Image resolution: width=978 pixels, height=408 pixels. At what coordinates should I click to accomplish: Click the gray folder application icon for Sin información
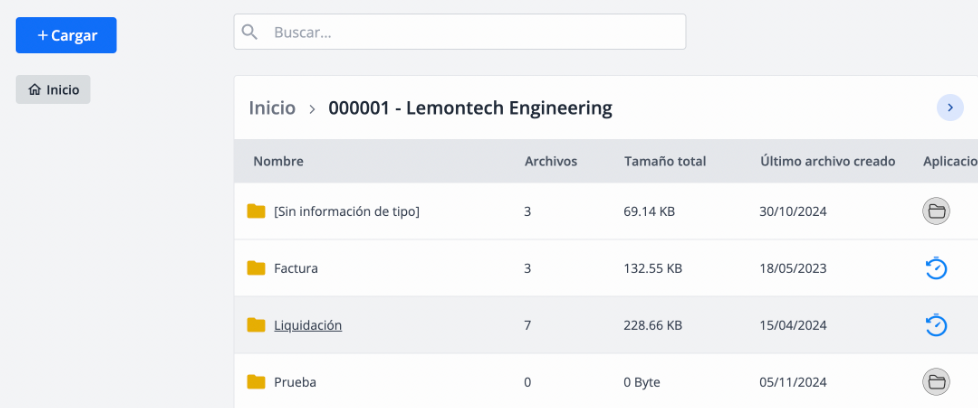click(x=936, y=211)
